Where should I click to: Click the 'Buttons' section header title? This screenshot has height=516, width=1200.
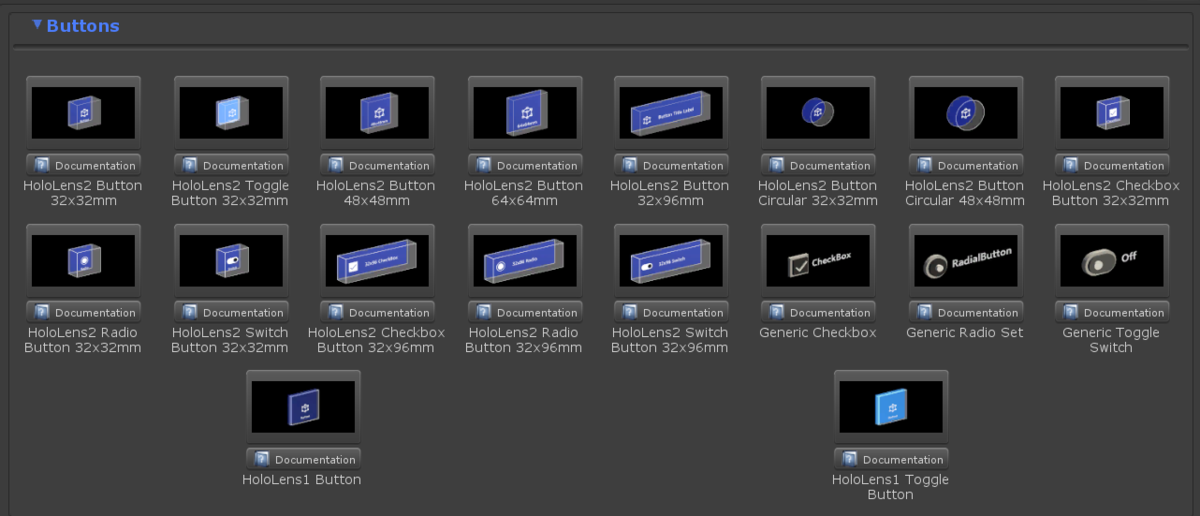coord(83,26)
